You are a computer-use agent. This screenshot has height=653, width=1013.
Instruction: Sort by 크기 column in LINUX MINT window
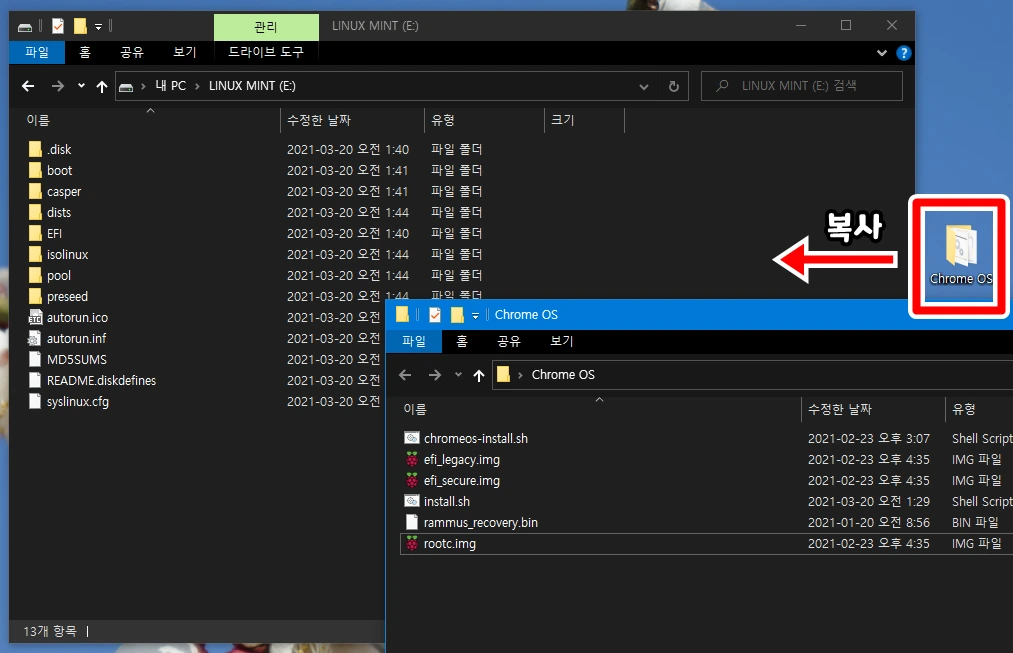[x=562, y=120]
